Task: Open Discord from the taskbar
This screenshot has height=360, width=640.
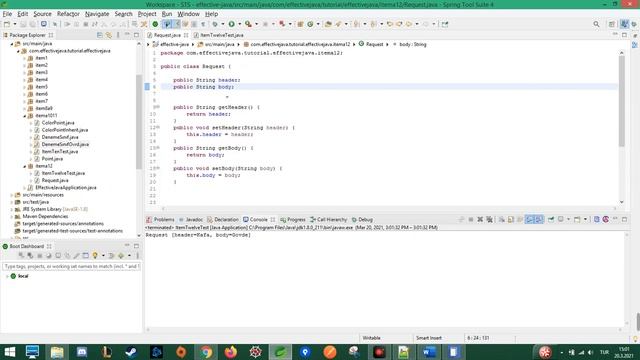Action: click(82, 351)
